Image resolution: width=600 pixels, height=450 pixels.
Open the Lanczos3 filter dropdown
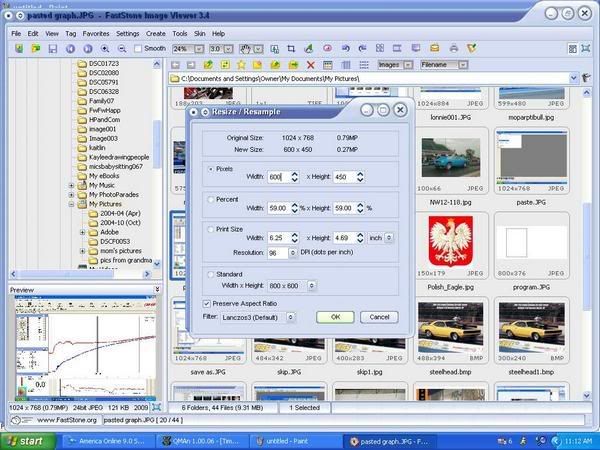291,317
